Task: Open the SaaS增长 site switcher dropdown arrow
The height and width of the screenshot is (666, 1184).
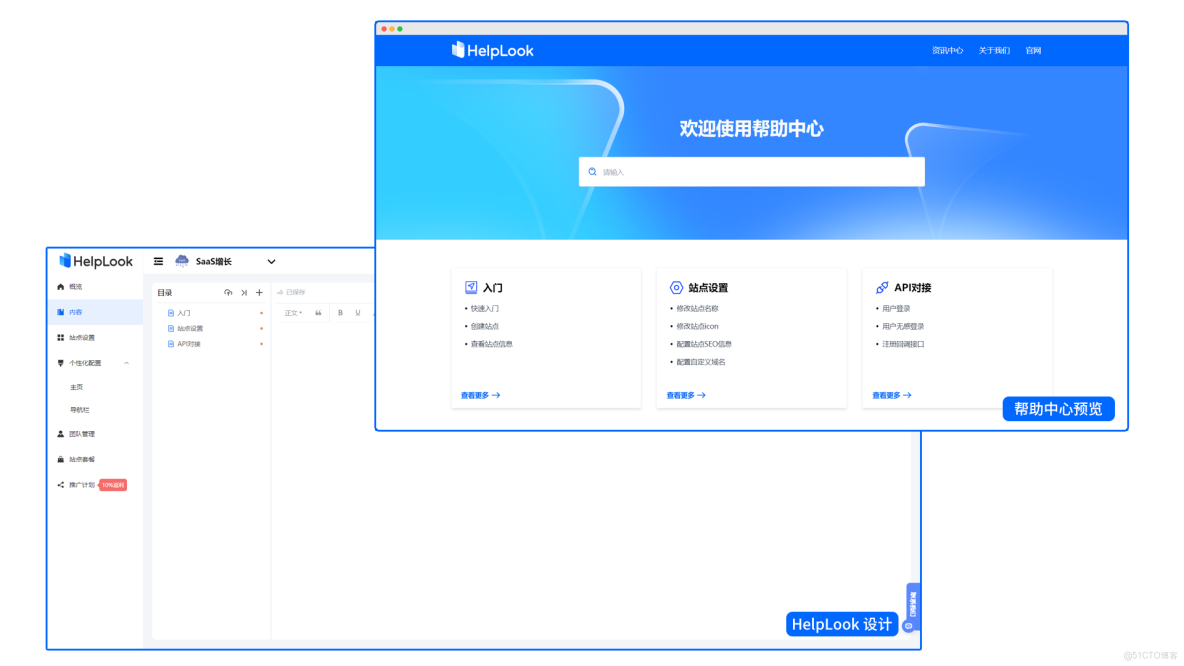Action: pyautogui.click(x=271, y=262)
